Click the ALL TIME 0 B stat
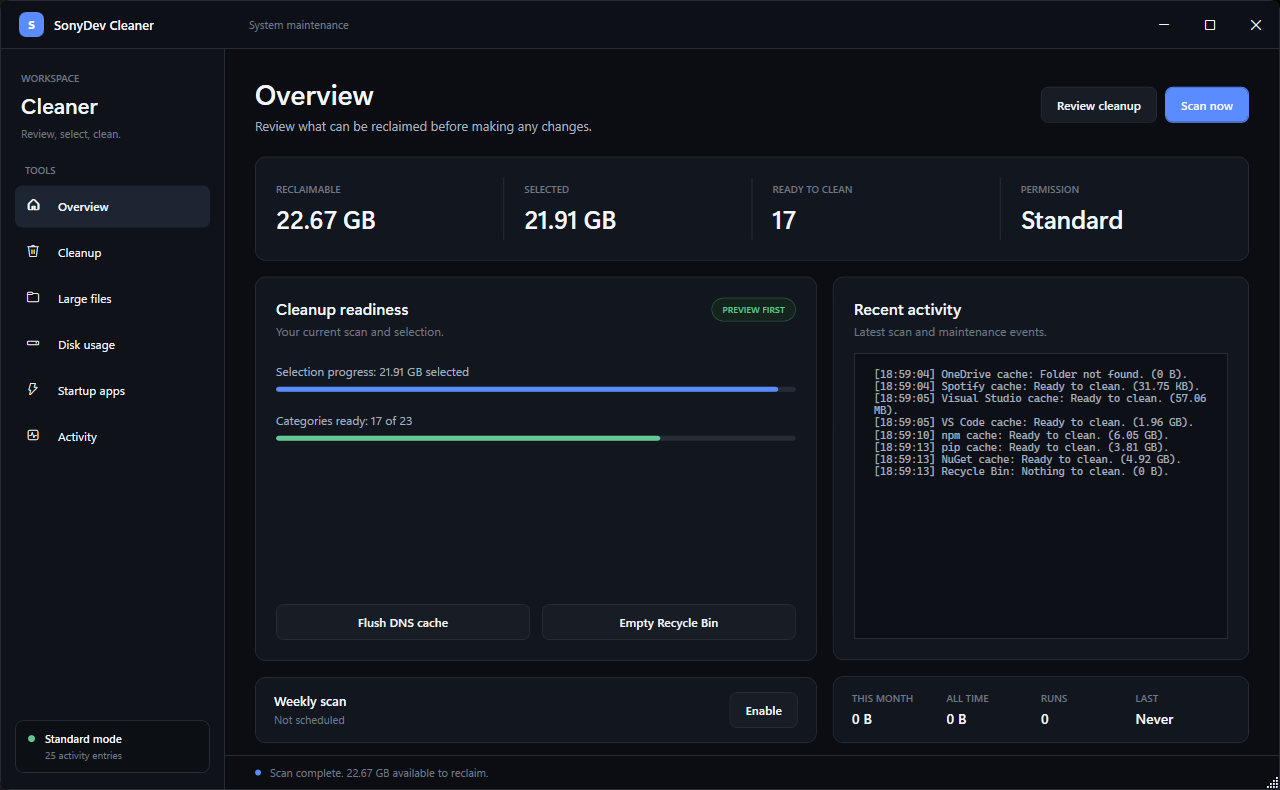1280x790 pixels. click(x=969, y=709)
